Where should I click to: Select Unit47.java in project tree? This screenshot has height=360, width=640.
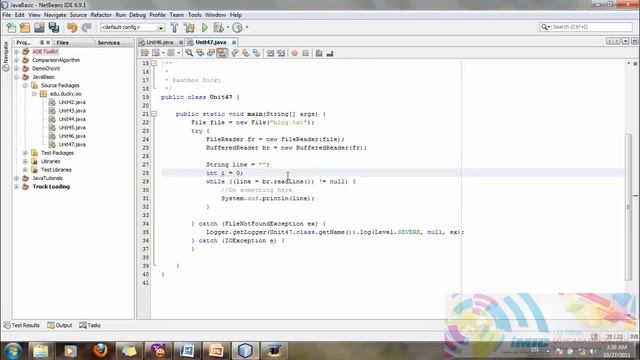(x=72, y=144)
